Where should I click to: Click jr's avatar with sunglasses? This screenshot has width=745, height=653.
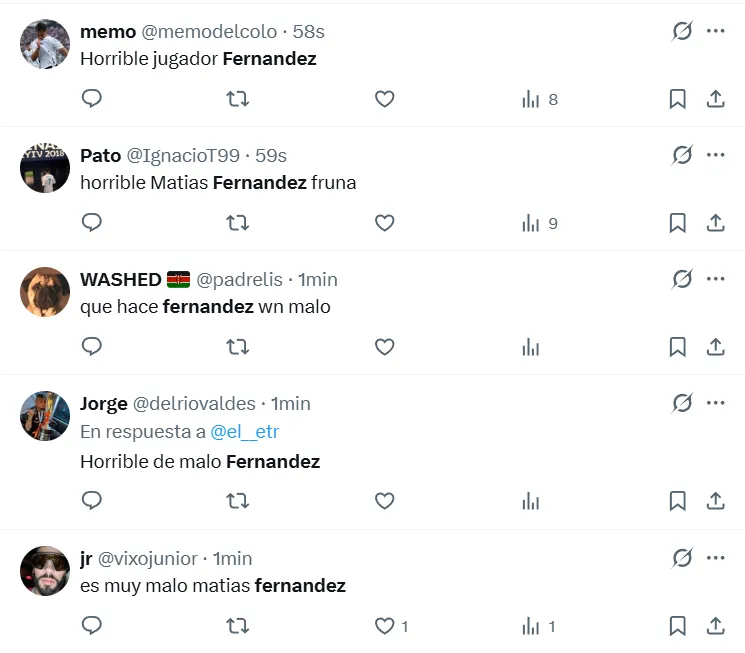click(45, 571)
